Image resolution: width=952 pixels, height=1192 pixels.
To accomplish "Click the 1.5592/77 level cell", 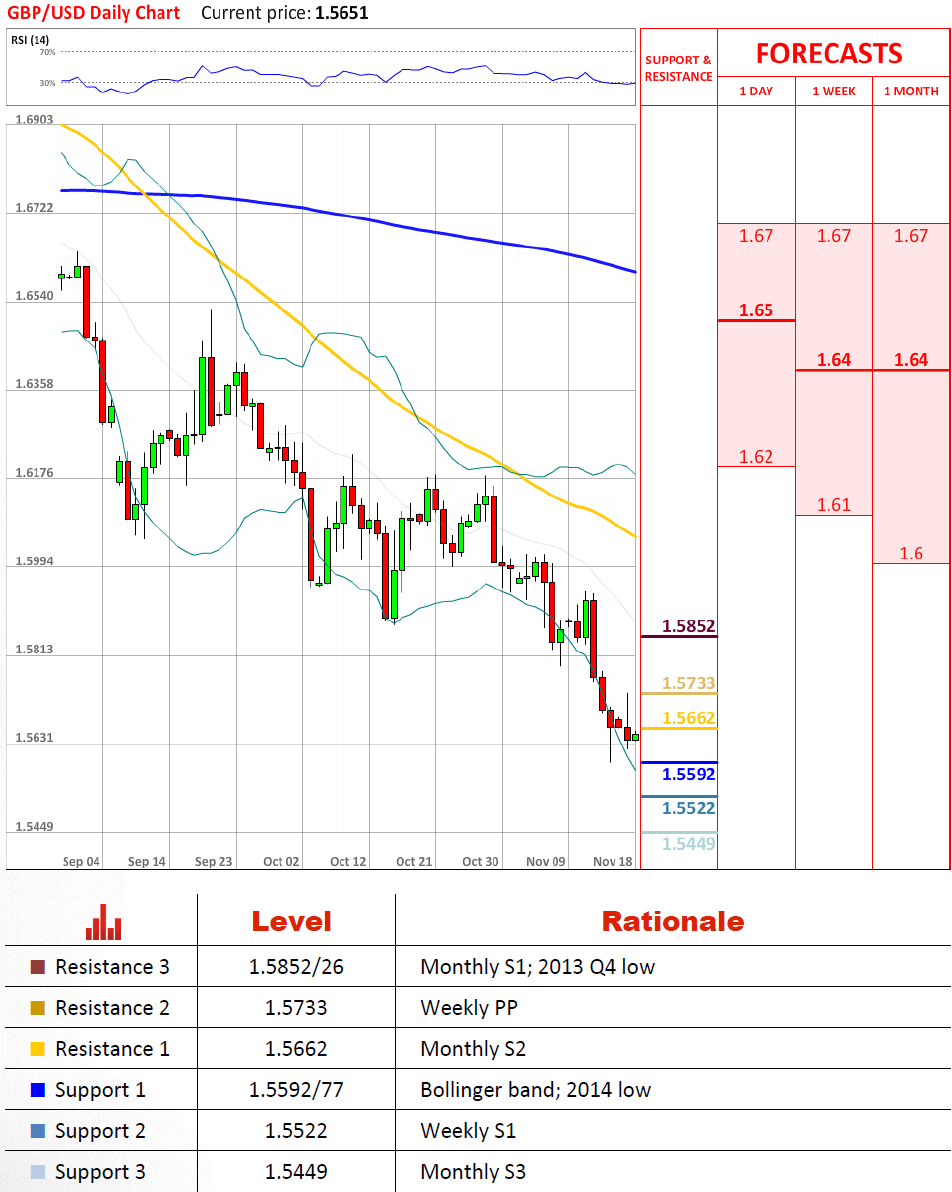I will tap(296, 1090).
